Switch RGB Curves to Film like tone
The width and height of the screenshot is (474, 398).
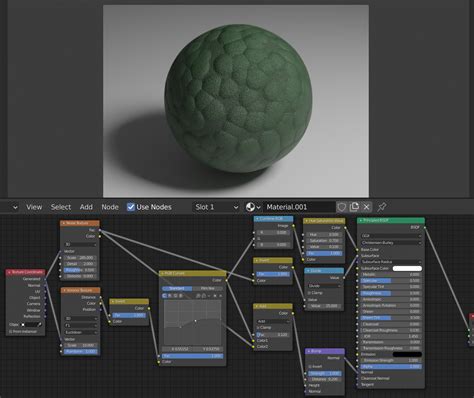[x=207, y=288]
